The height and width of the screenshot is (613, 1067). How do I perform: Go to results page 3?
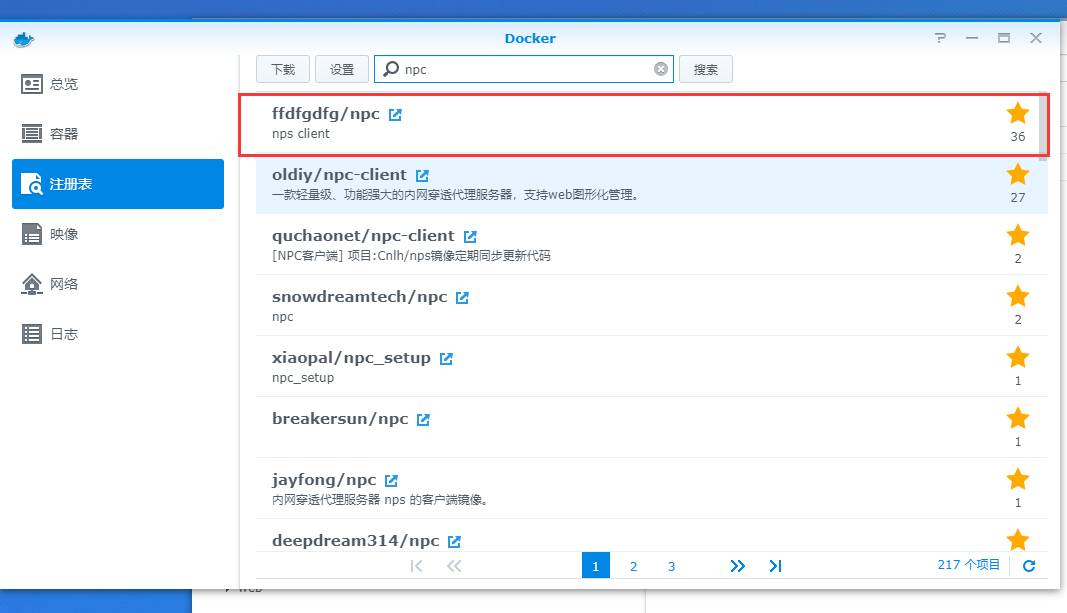click(672, 566)
